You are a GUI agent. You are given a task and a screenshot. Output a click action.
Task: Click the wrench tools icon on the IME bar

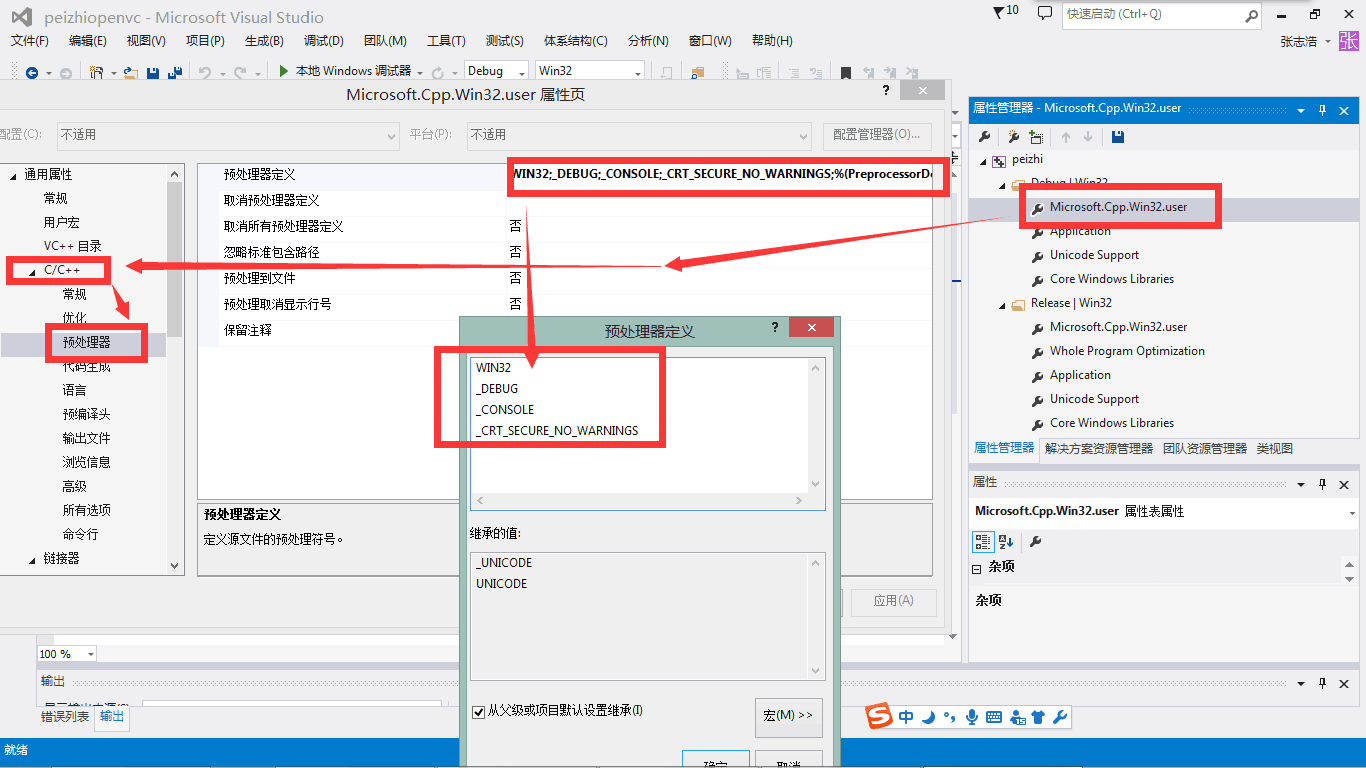[1060, 717]
